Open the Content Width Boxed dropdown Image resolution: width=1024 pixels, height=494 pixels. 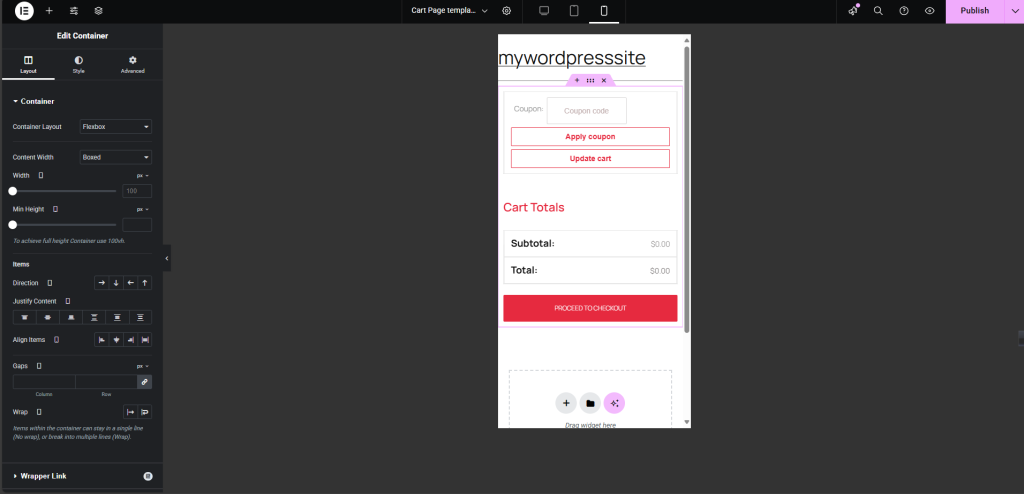[116, 157]
